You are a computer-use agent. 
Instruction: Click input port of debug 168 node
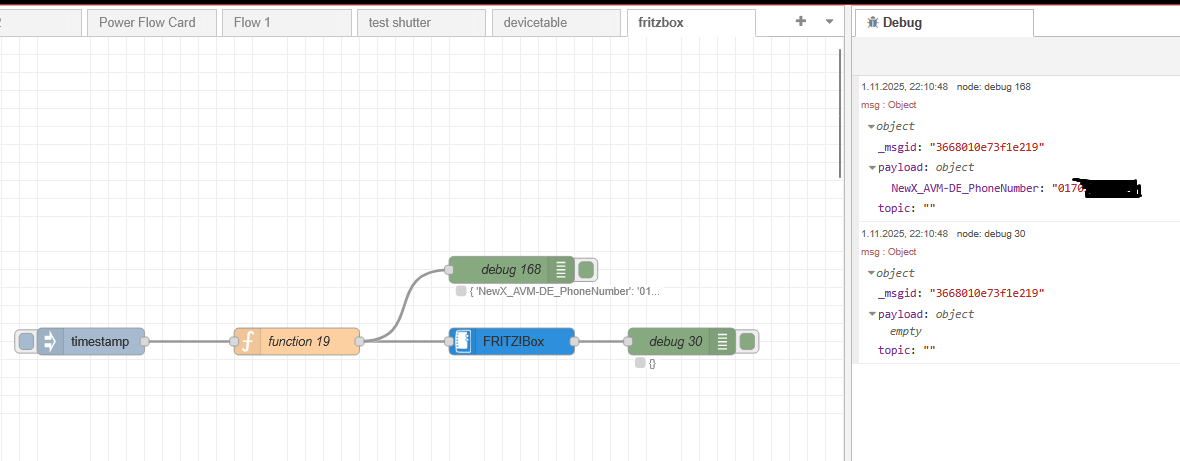tap(449, 269)
